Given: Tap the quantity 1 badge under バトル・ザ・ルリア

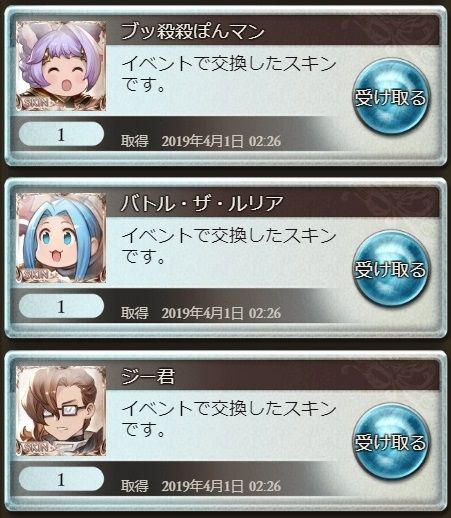Looking at the screenshot, I should coord(61,306).
